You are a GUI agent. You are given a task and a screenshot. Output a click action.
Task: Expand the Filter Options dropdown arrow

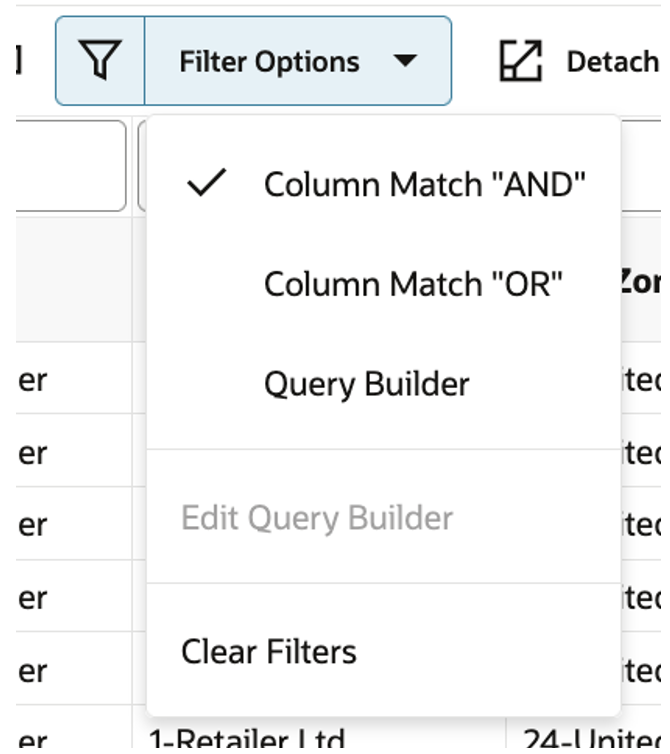tap(405, 62)
